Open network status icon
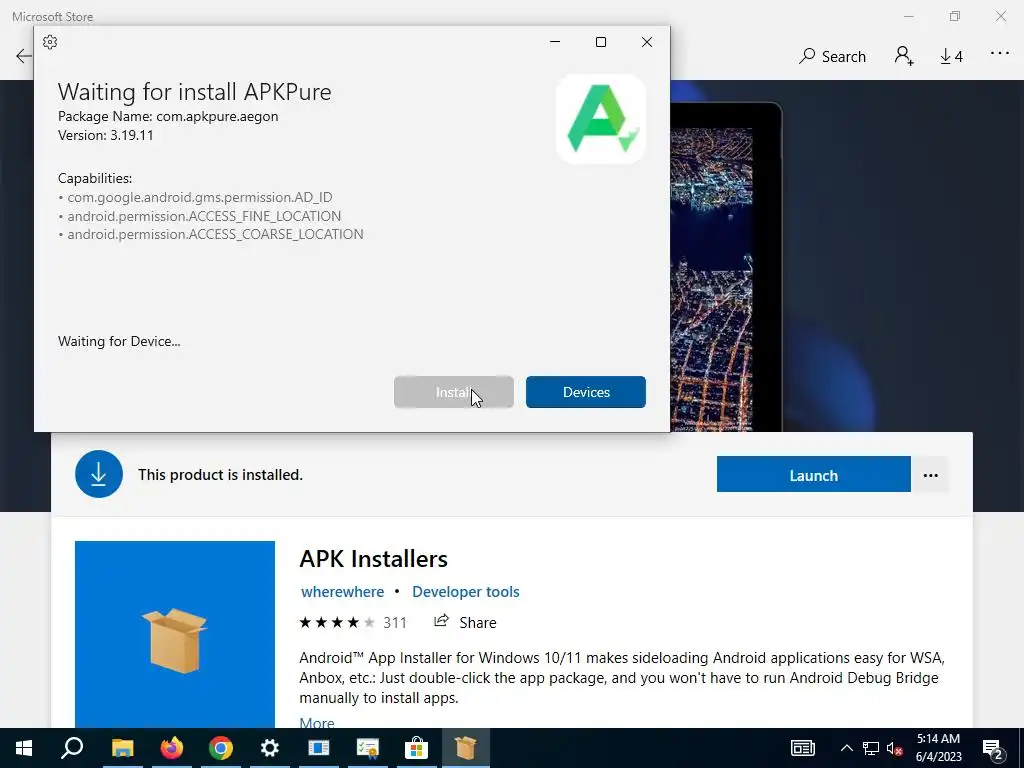Screen dimensions: 1024x768 coord(871,748)
